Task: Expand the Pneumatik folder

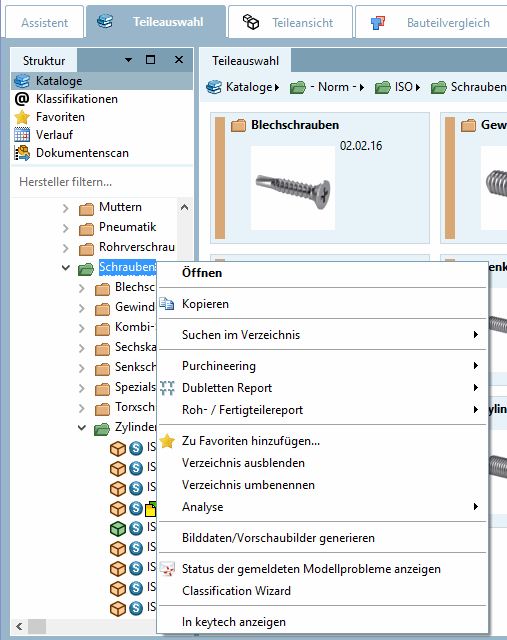Action: (65, 228)
